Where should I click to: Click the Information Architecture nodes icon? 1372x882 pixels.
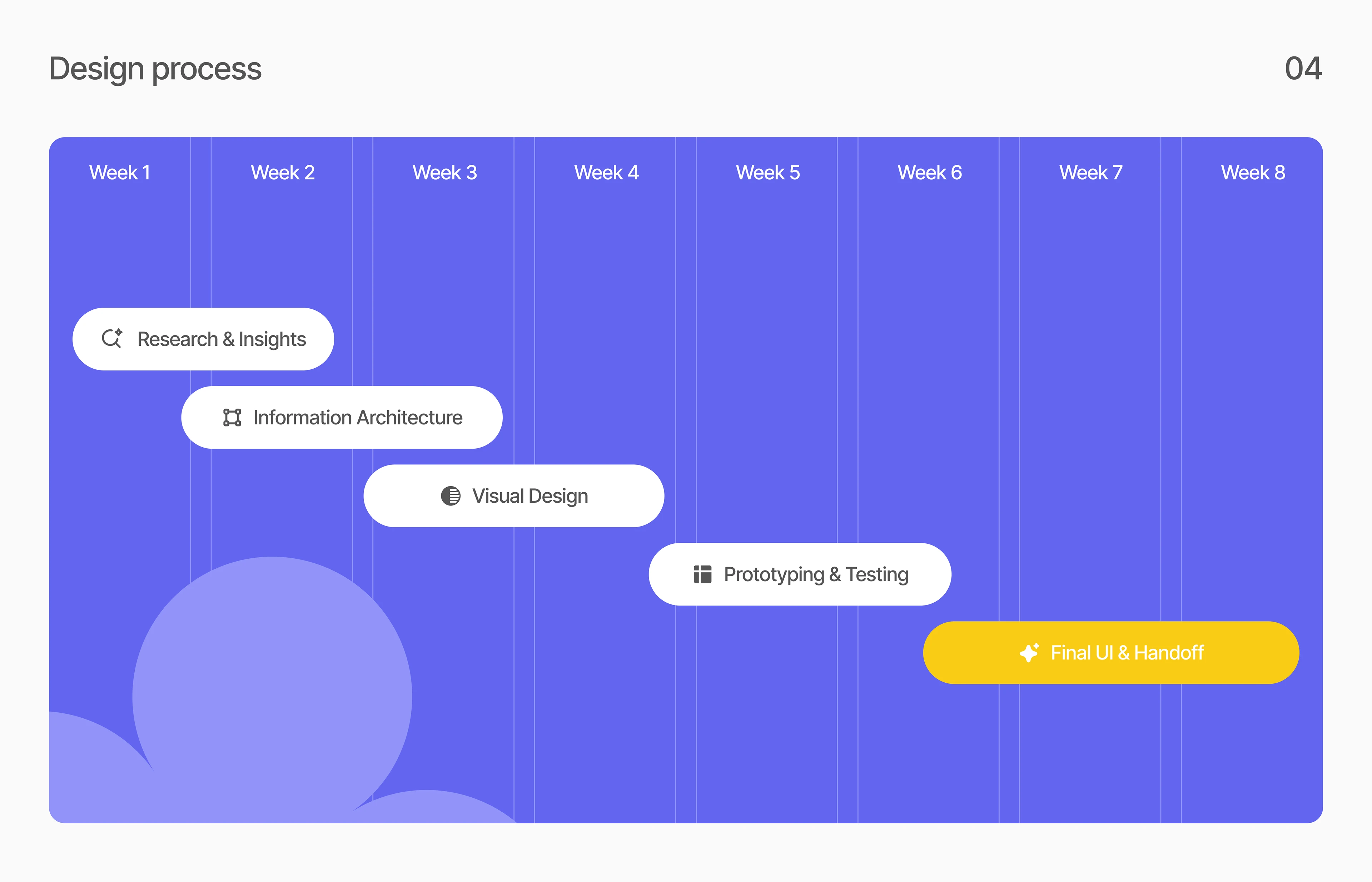click(232, 418)
